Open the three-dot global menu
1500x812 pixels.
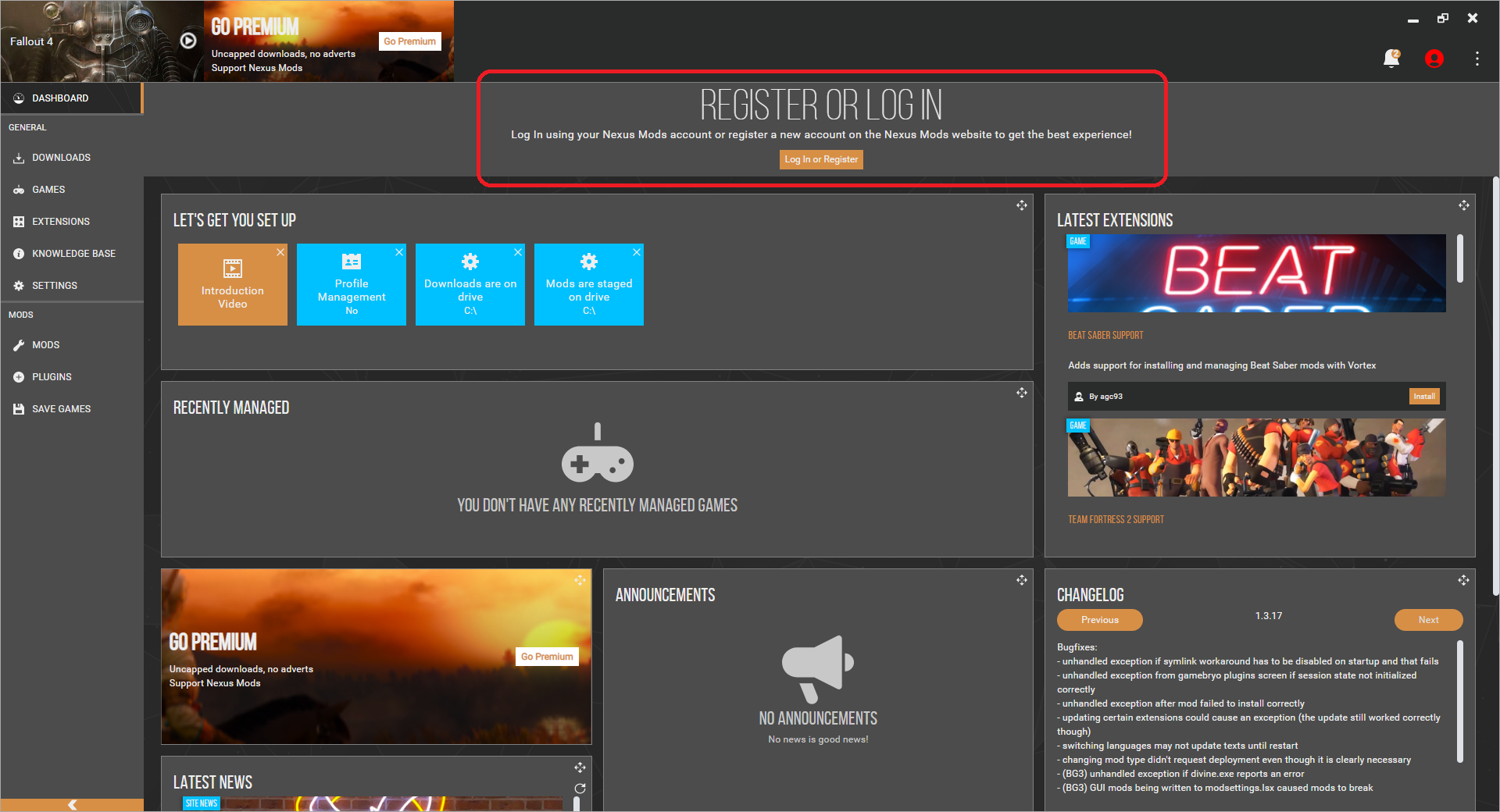(x=1477, y=59)
